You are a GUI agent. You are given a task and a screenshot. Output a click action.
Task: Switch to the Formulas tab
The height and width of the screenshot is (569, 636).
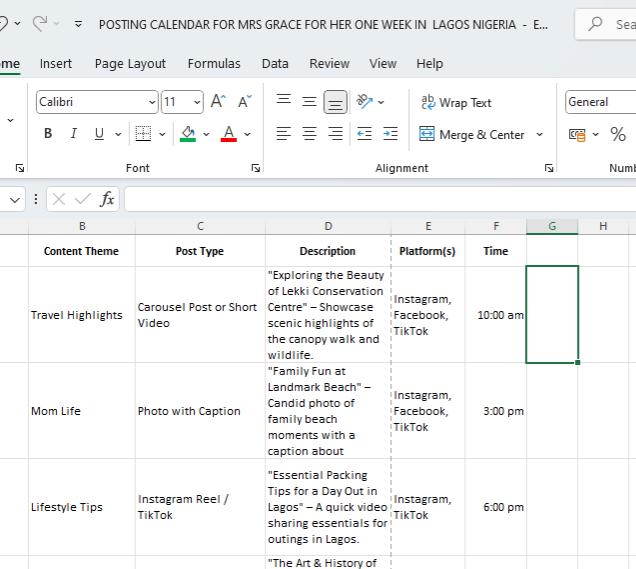214,64
